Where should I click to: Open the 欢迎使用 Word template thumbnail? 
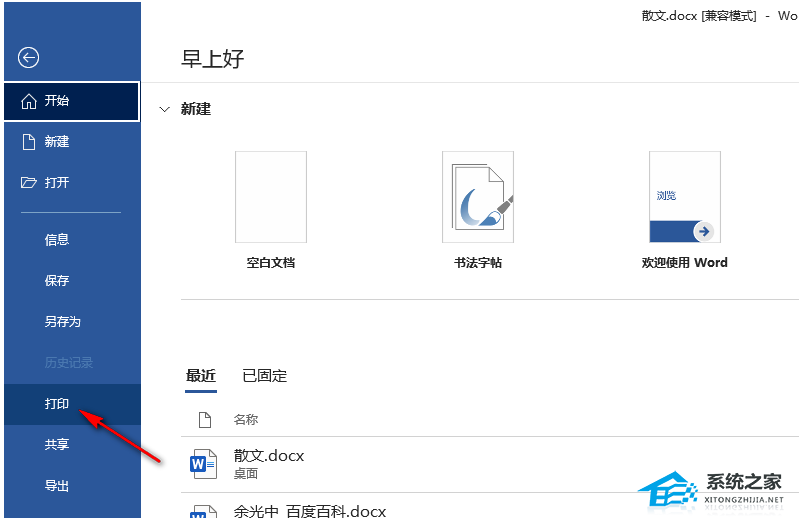(685, 197)
